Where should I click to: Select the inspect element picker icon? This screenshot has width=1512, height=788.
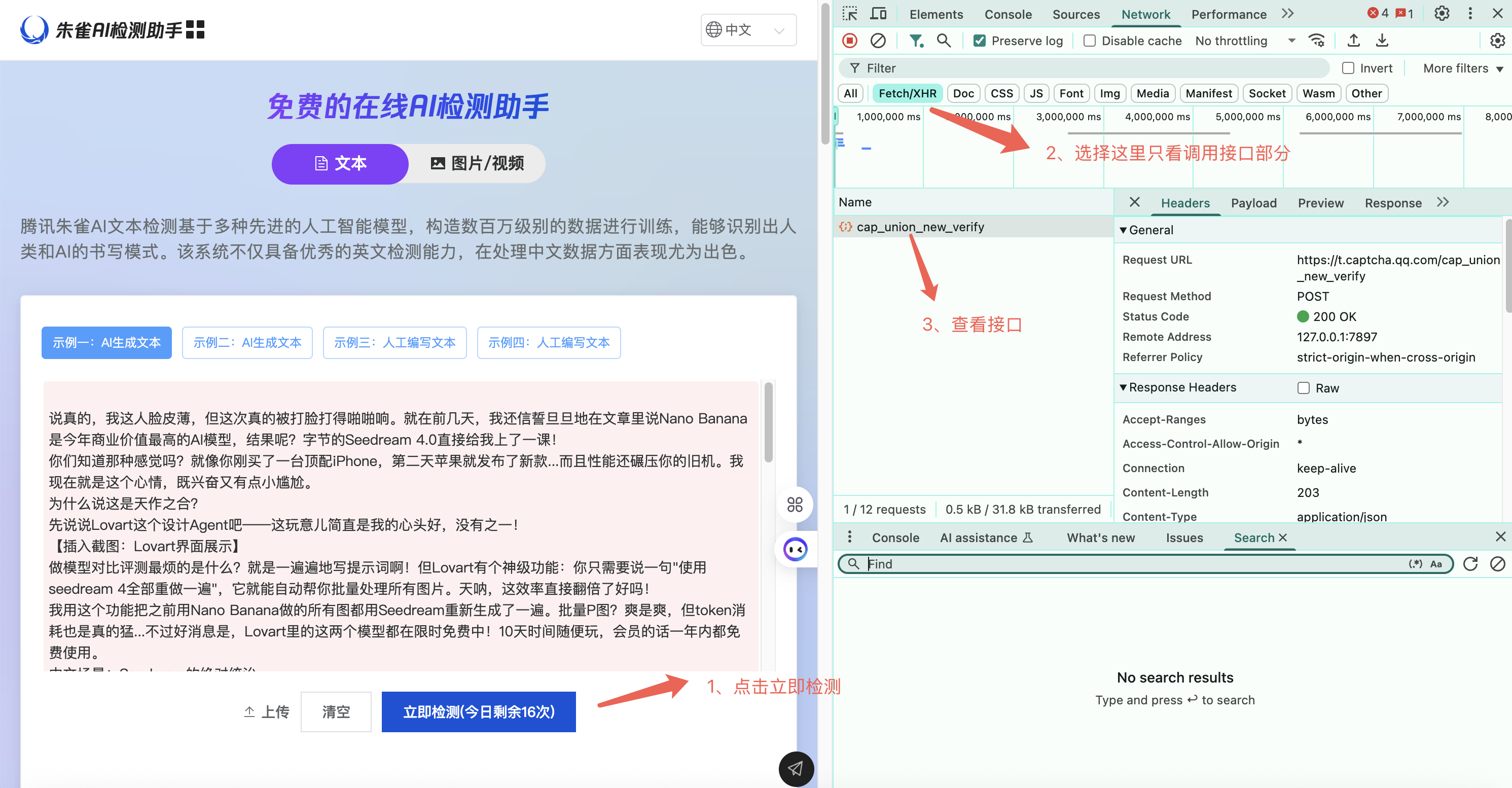click(x=849, y=14)
